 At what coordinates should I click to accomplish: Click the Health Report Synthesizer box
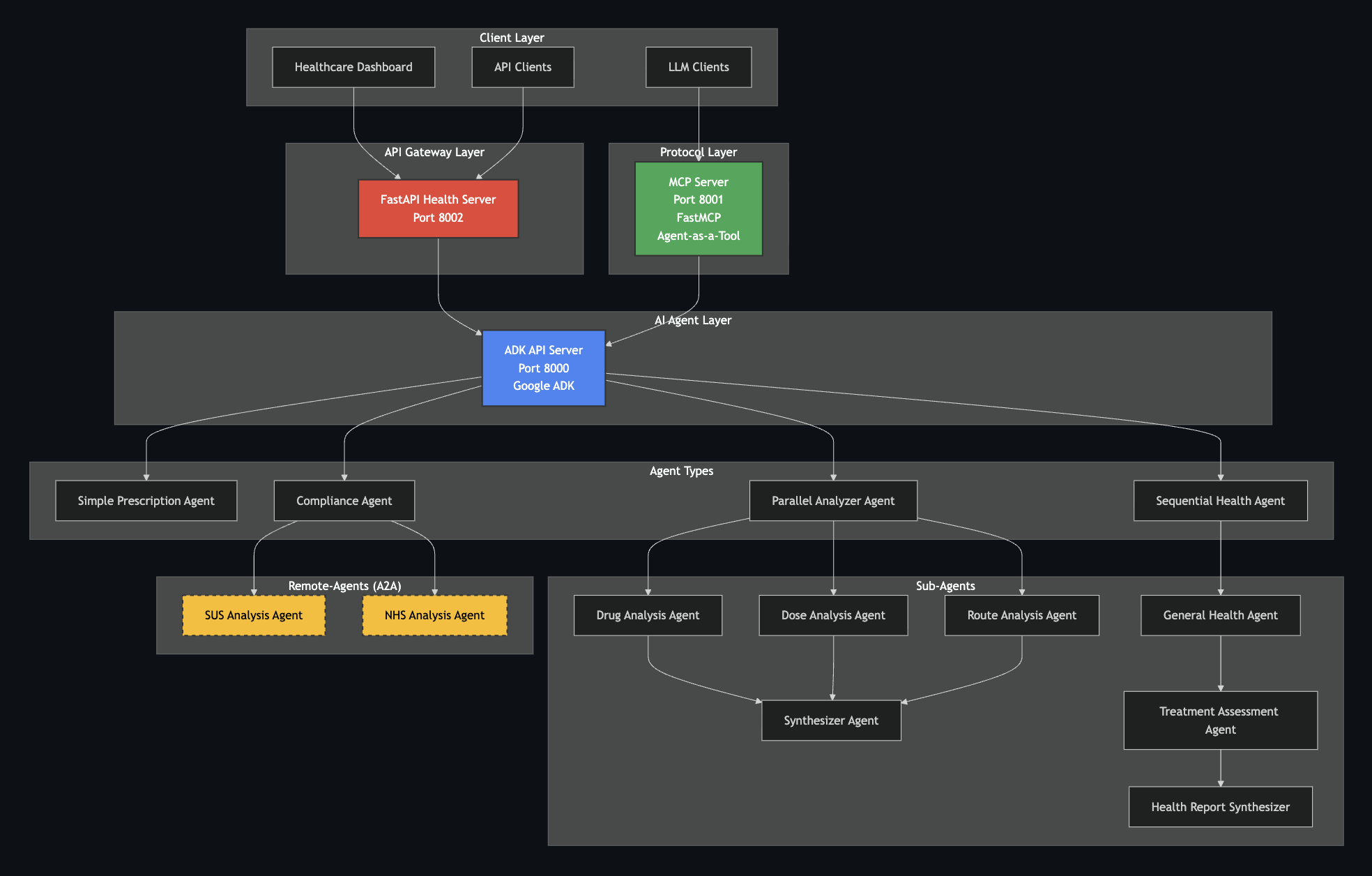[x=1220, y=807]
